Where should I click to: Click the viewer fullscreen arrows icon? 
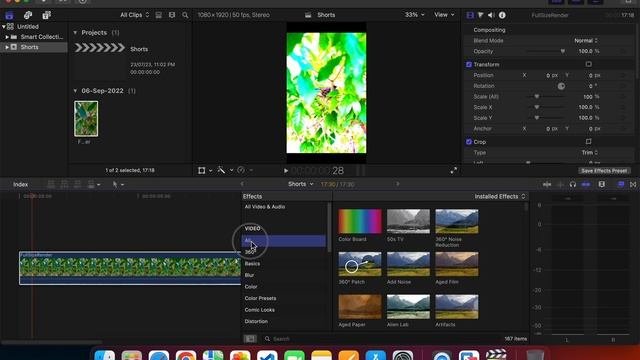453,171
